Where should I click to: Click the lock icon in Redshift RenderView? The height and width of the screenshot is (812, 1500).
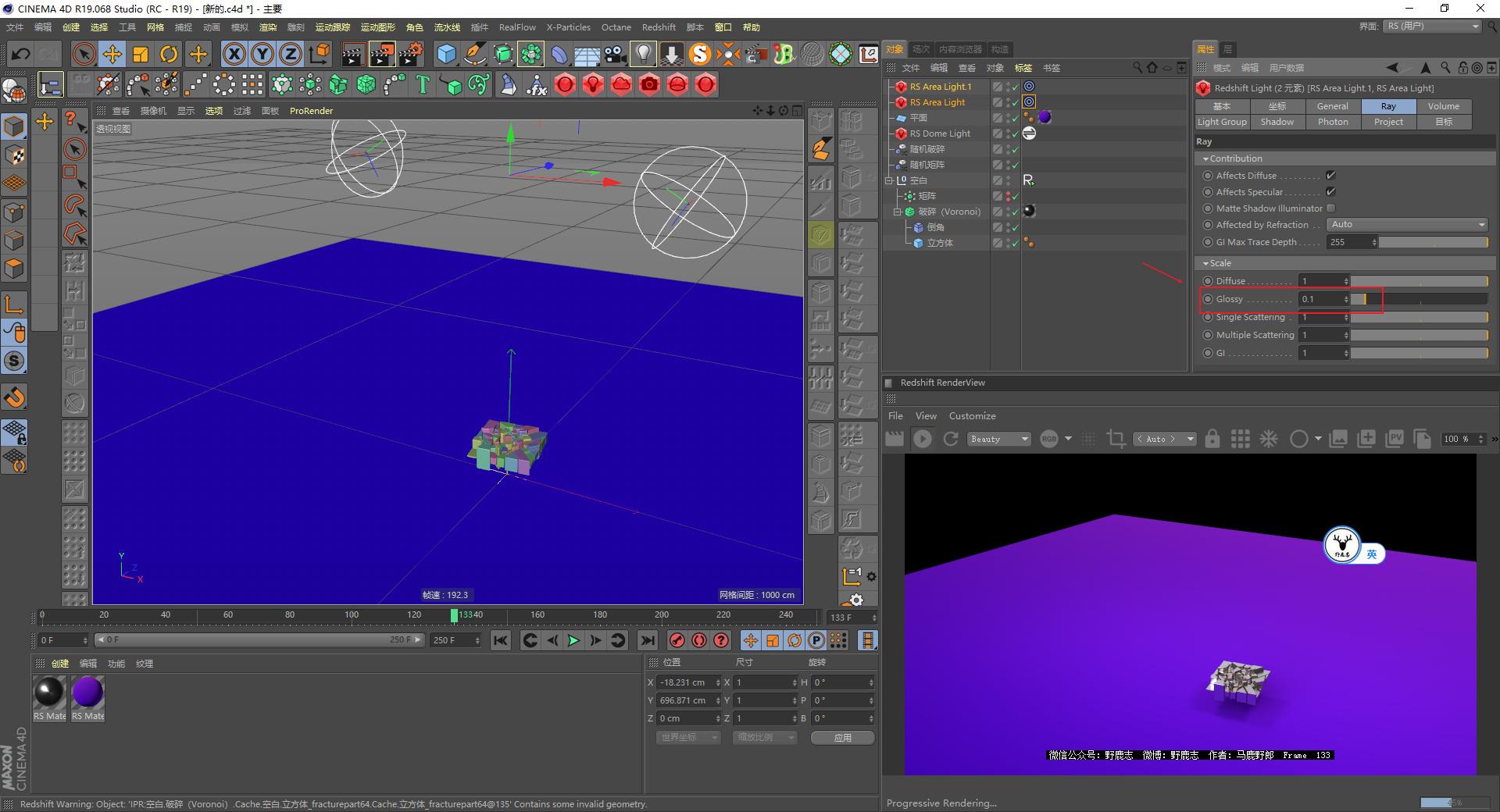coord(1212,439)
